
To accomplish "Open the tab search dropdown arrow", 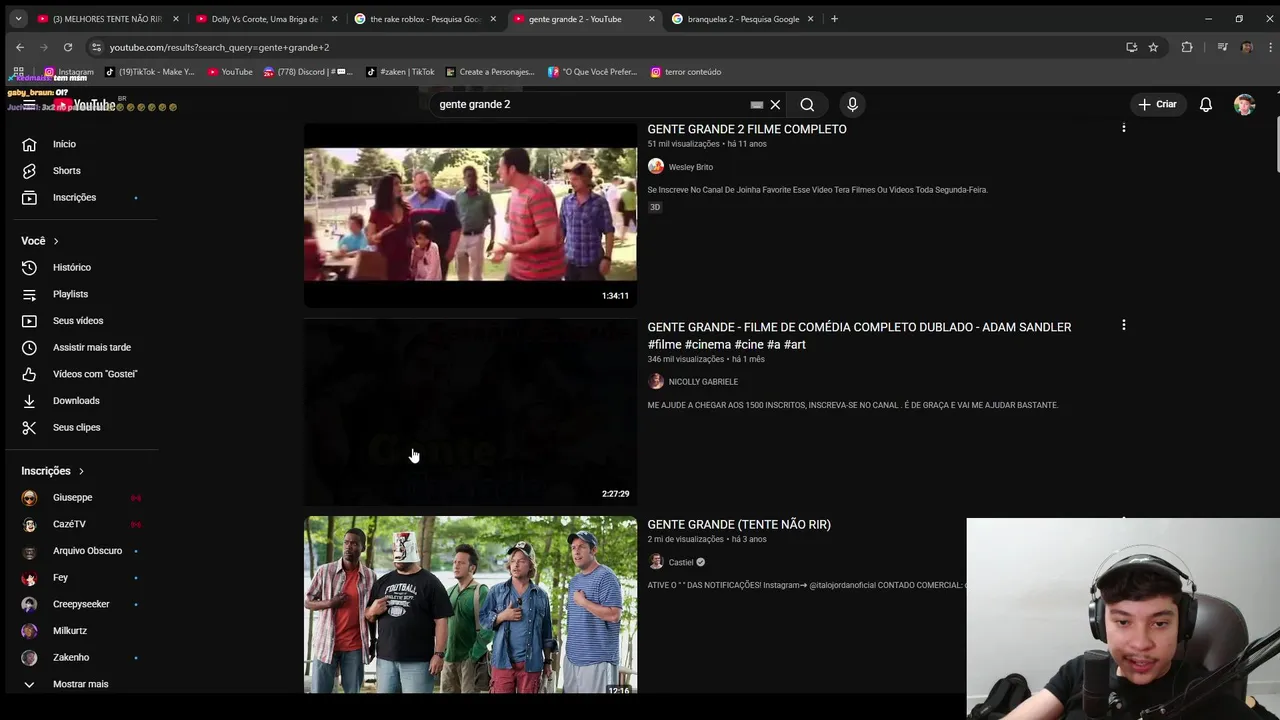I will coord(18,19).
